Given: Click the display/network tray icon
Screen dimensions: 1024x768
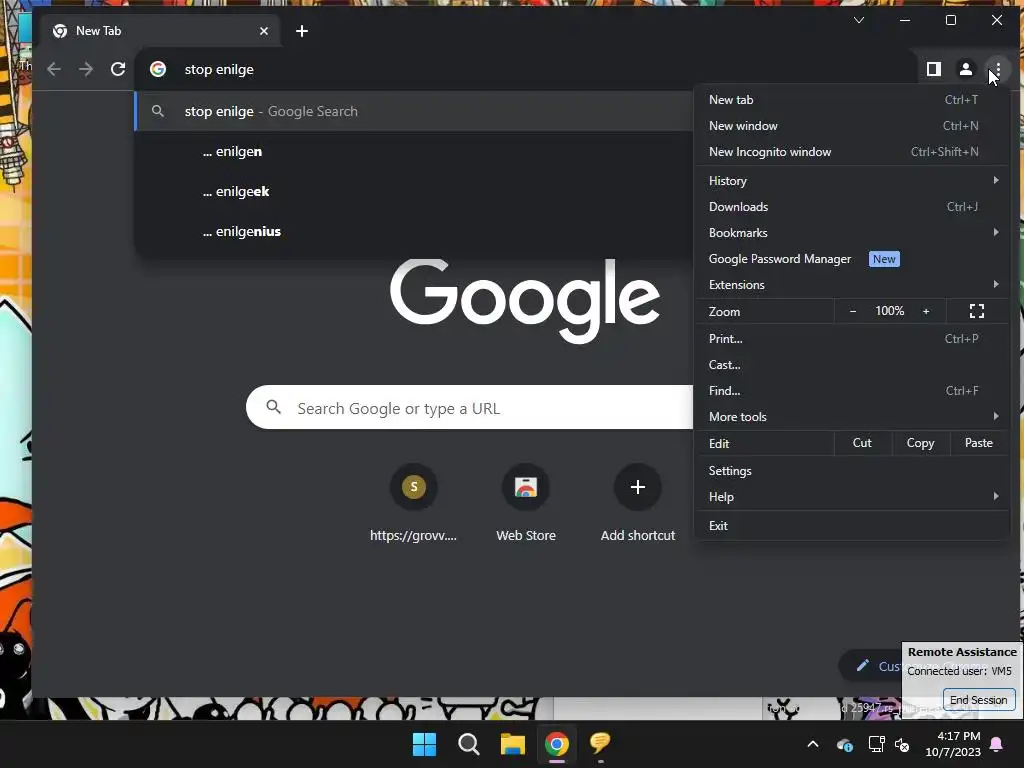Looking at the screenshot, I should coord(876,744).
